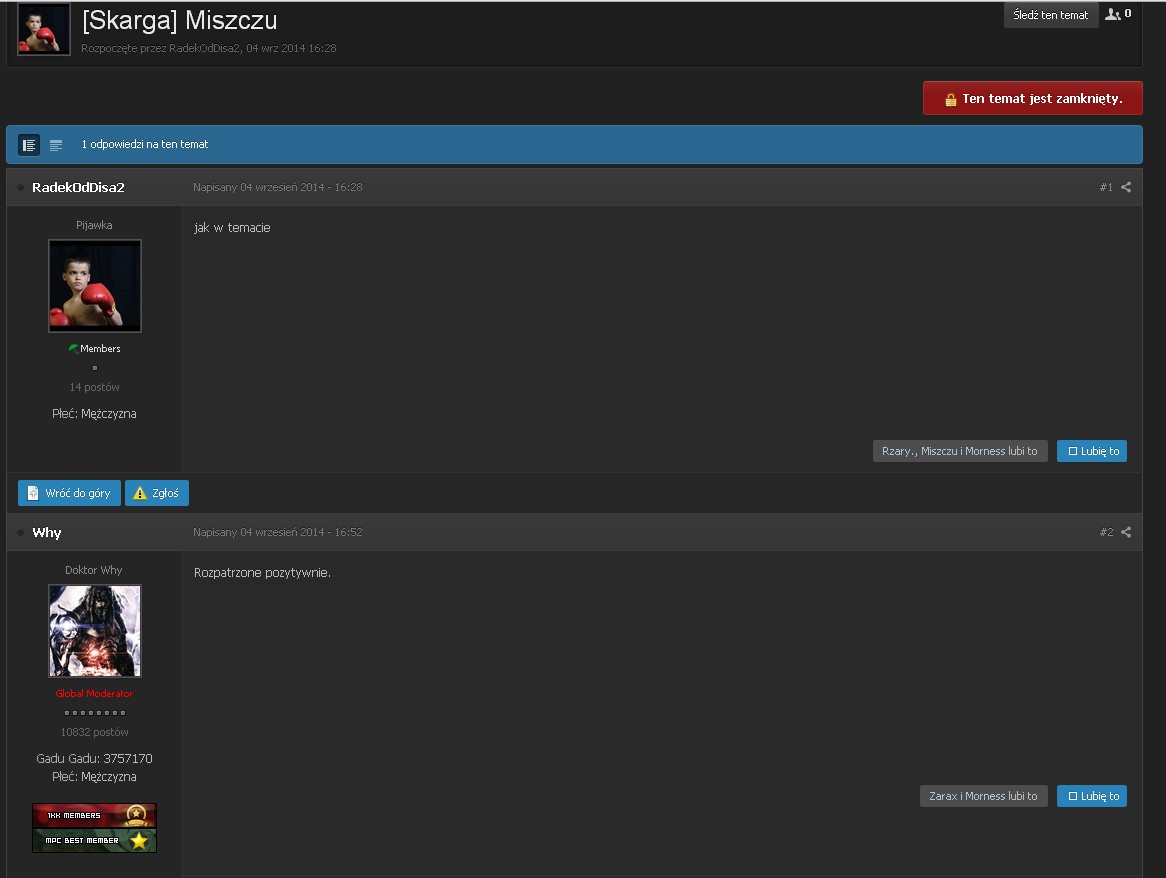Viewport: 1166px width, 878px height.
Task: Switch to outline view icon
Action: pos(56,145)
